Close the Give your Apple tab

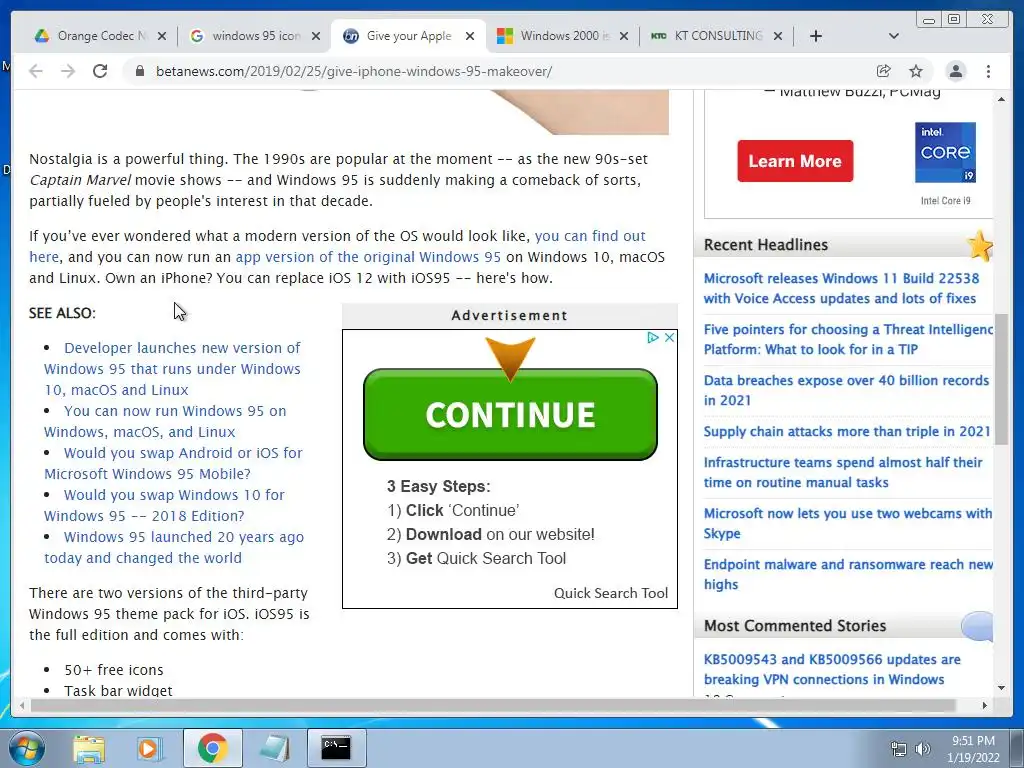pyautogui.click(x=470, y=36)
